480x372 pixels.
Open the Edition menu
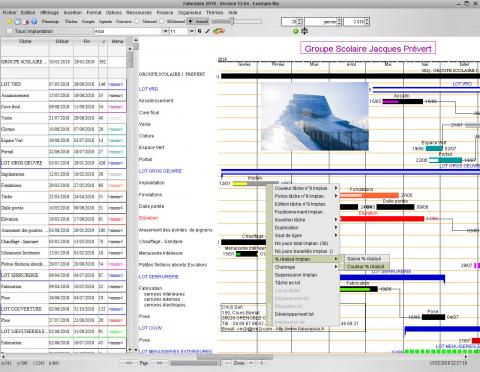click(x=28, y=12)
